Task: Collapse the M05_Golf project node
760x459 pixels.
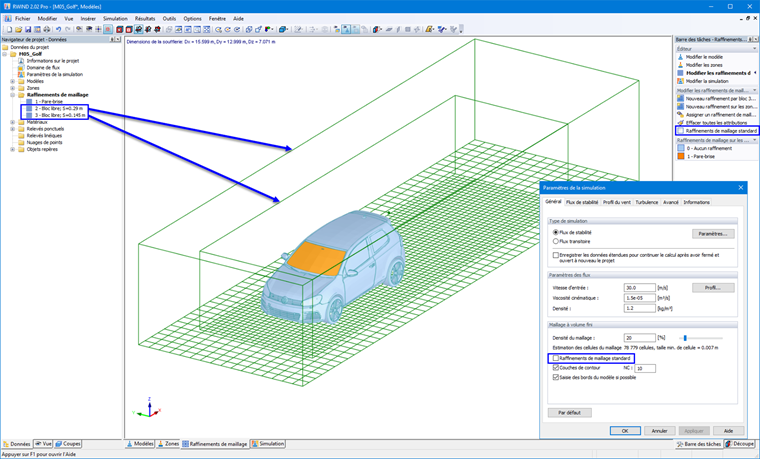Action: coord(5,54)
